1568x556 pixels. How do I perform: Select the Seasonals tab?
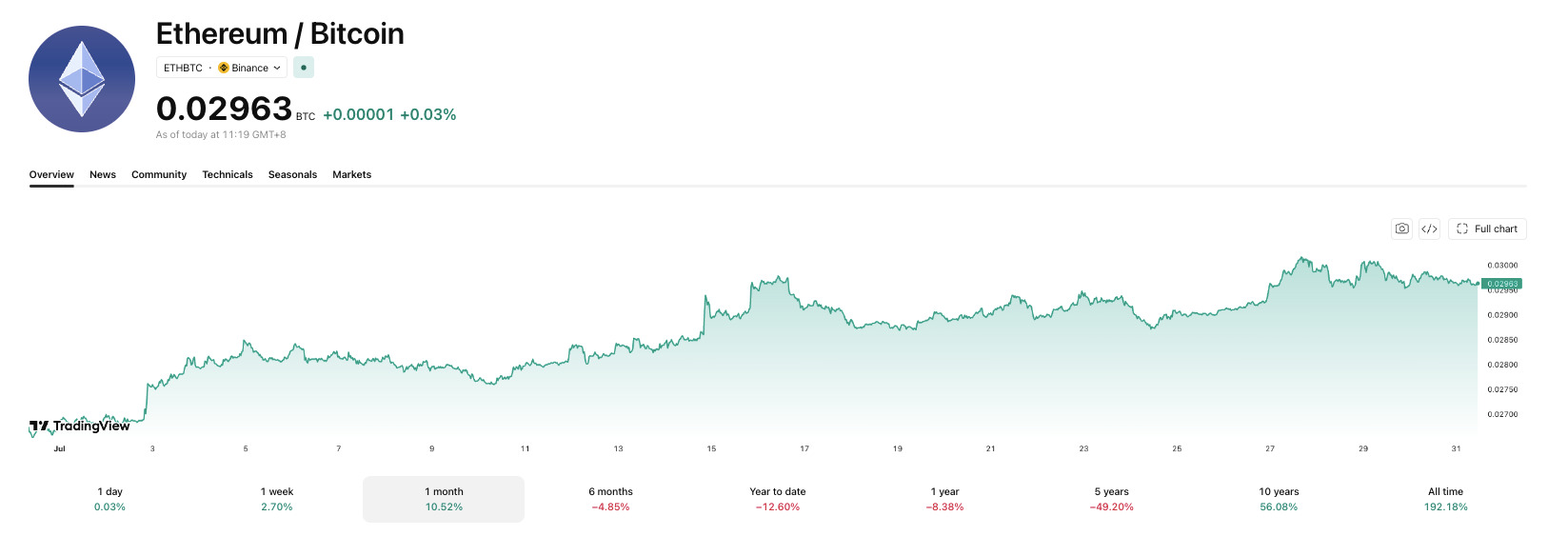(x=292, y=174)
